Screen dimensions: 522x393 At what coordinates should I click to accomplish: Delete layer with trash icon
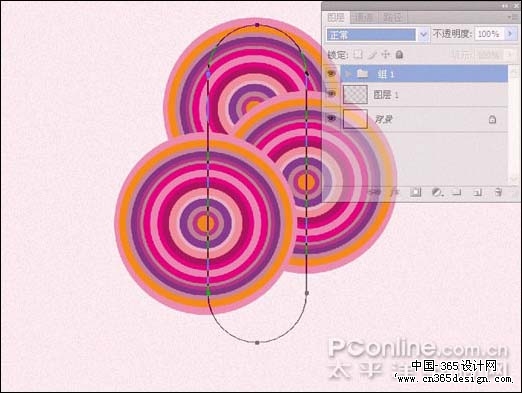pyautogui.click(x=498, y=192)
